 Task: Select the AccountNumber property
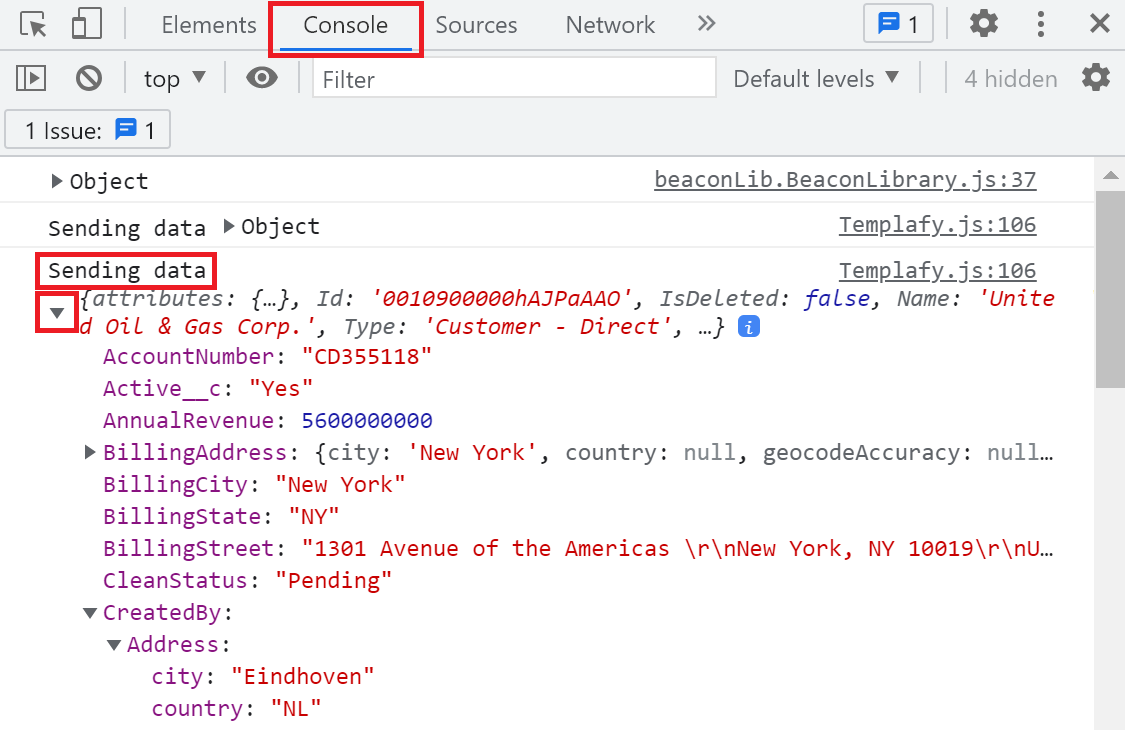188,357
